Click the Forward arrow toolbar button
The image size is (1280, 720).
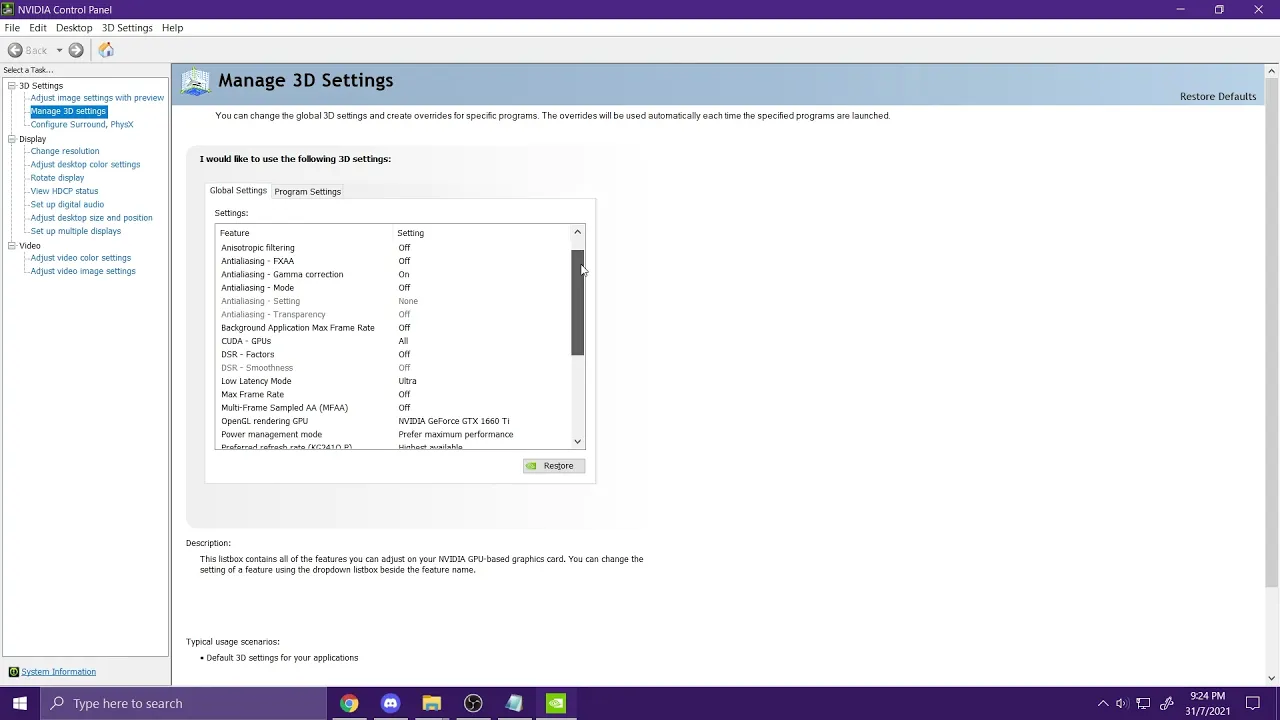point(76,50)
